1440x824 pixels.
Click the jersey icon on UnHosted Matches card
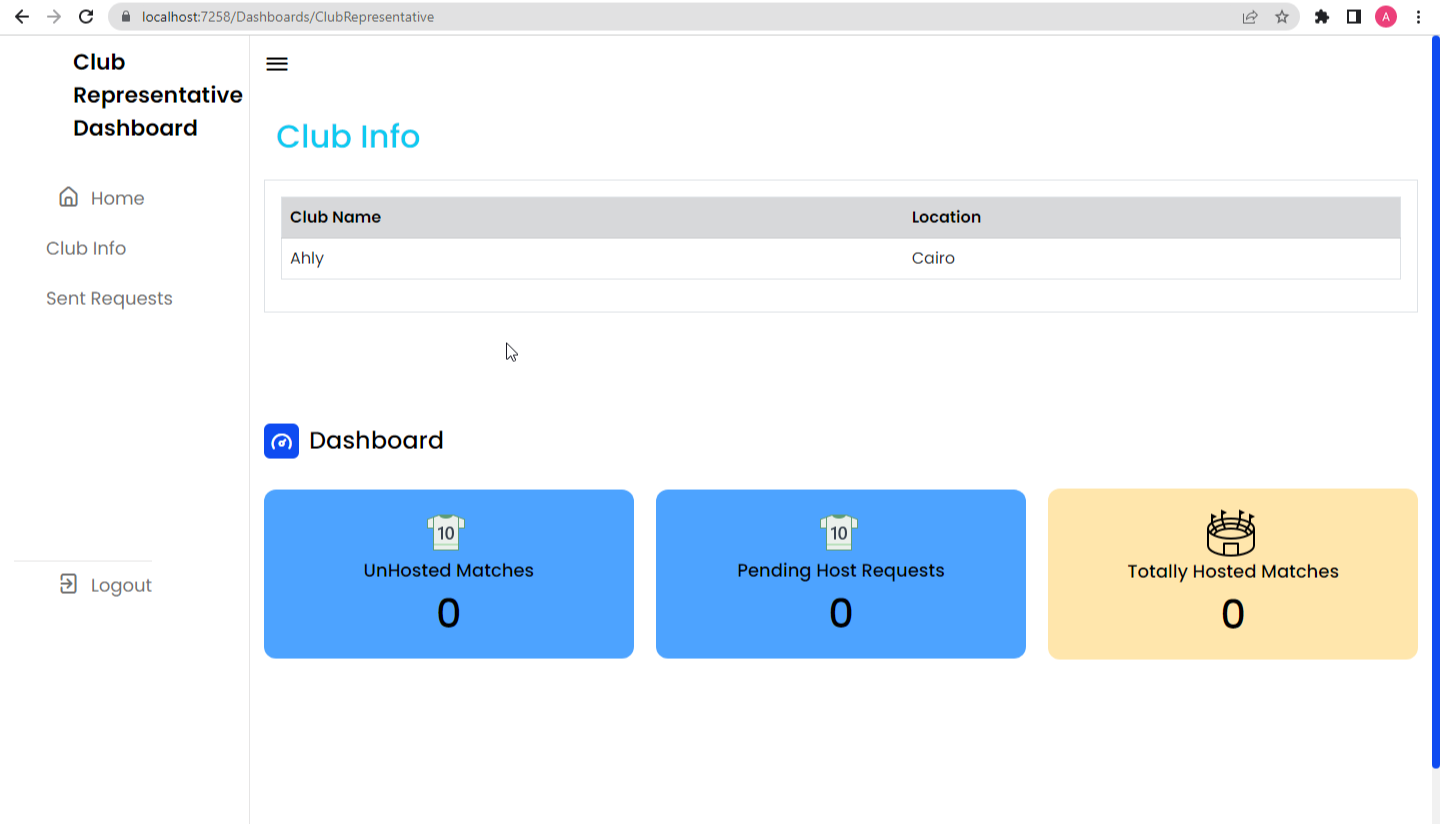point(448,532)
